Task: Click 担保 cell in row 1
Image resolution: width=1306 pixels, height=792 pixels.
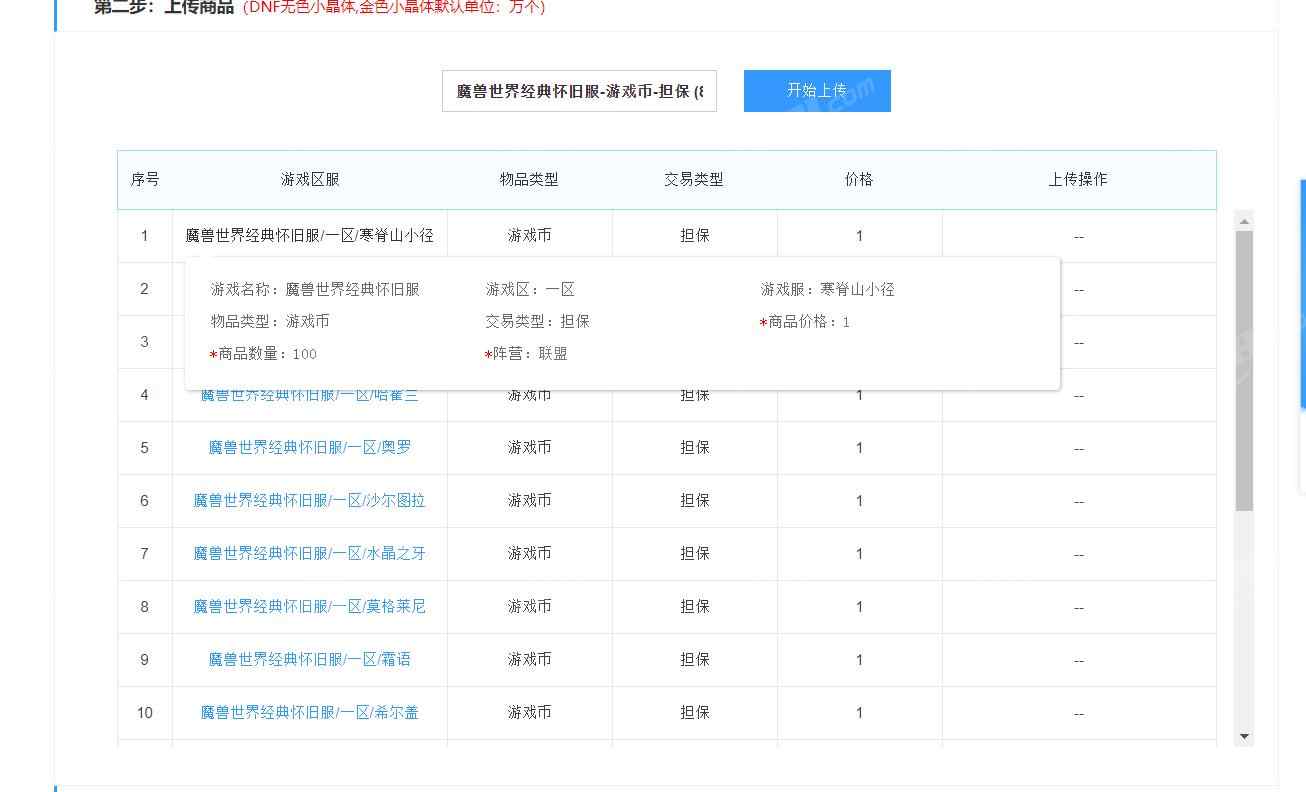Action: click(x=694, y=236)
